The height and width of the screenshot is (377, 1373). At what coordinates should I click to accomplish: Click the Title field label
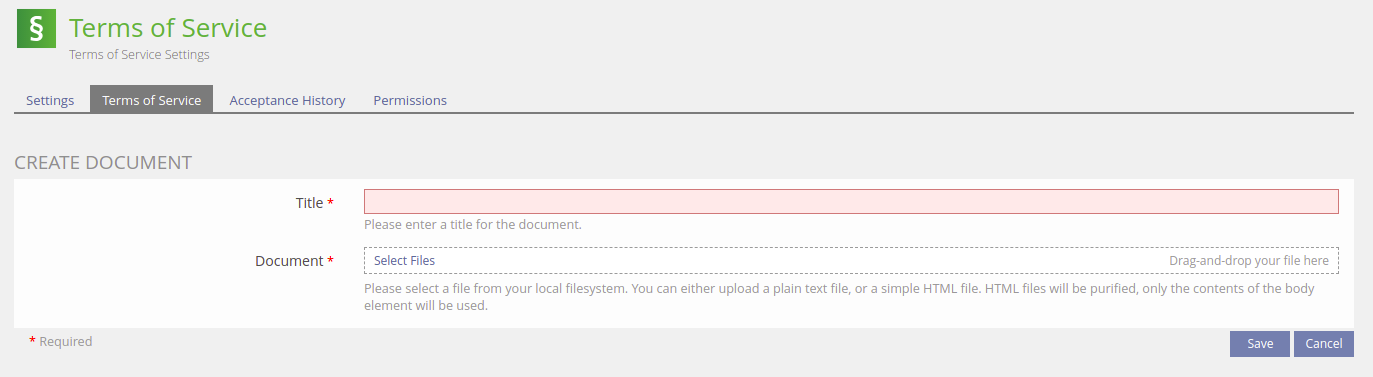(310, 203)
